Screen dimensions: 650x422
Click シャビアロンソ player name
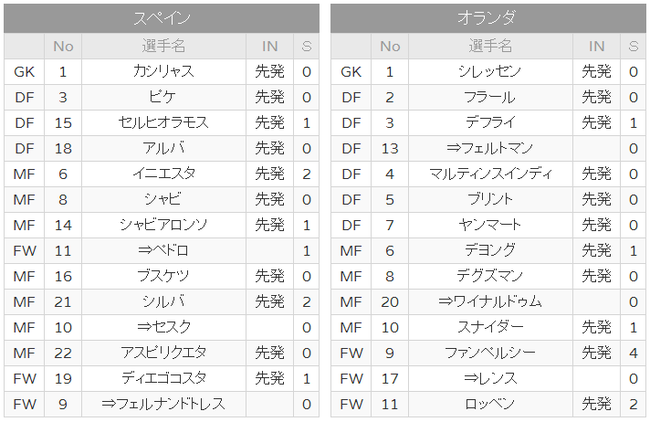163,225
